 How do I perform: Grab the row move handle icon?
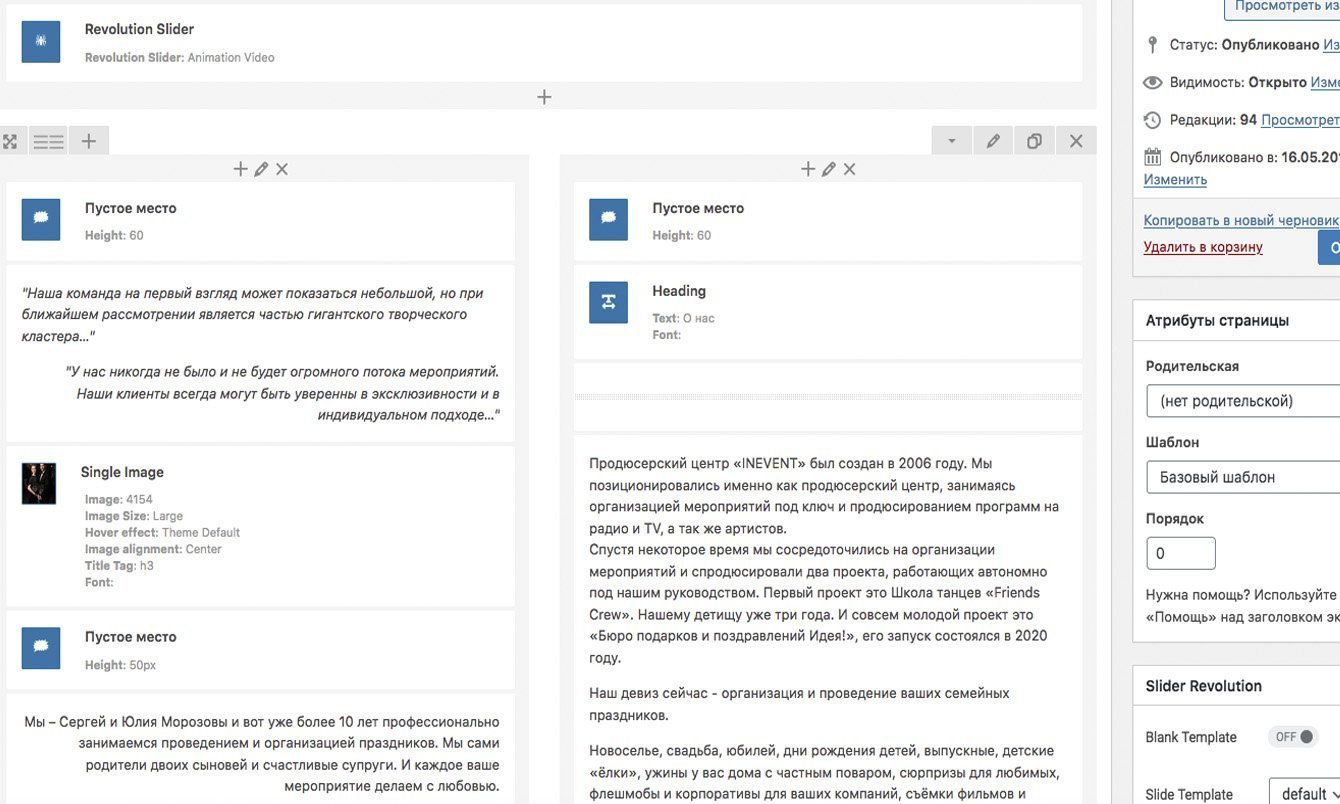(x=10, y=142)
